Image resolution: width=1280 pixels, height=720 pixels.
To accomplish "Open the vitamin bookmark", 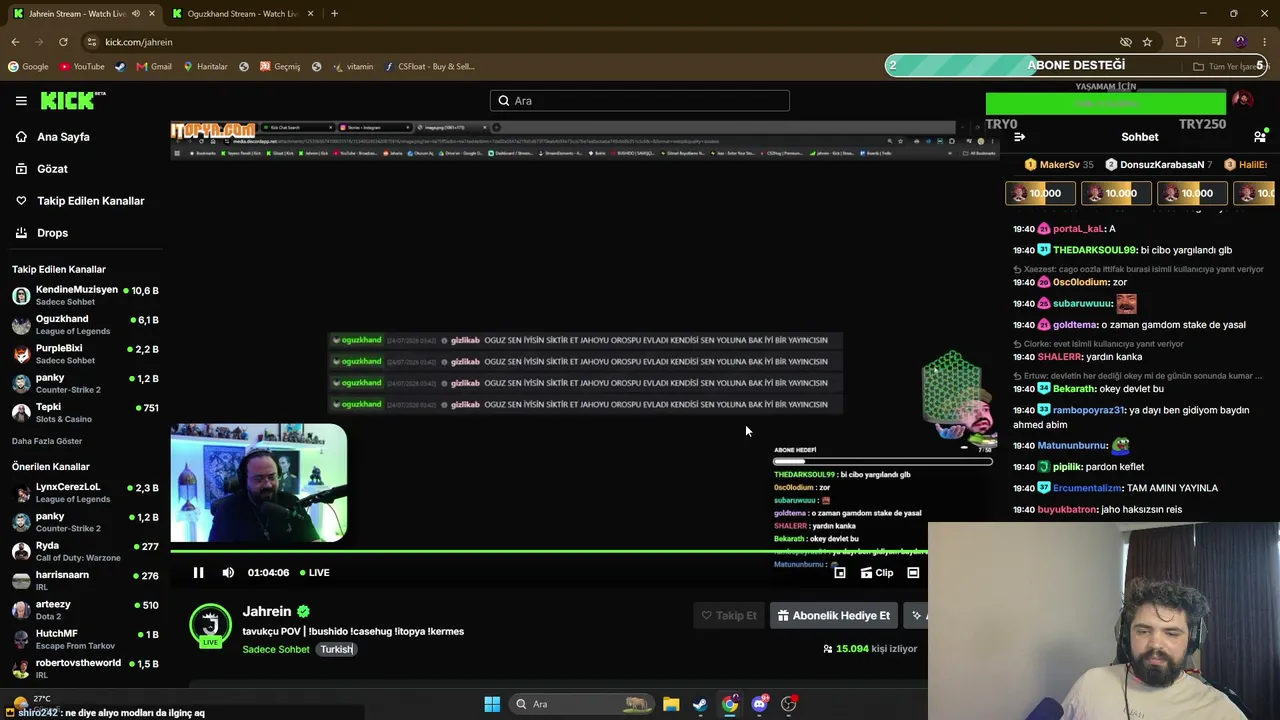I will (353, 67).
